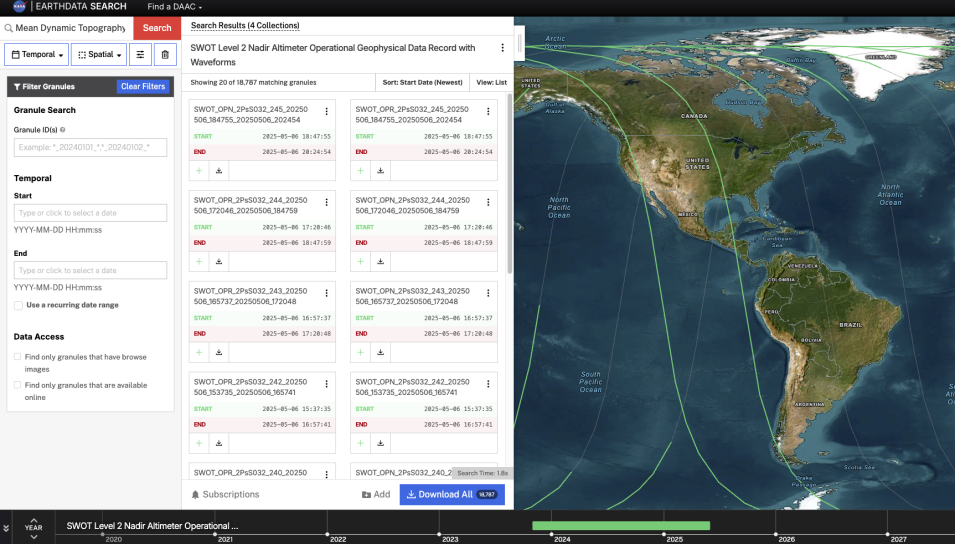Clear Filters in Filter Granules panel
This screenshot has height=544, width=955.
click(x=143, y=87)
